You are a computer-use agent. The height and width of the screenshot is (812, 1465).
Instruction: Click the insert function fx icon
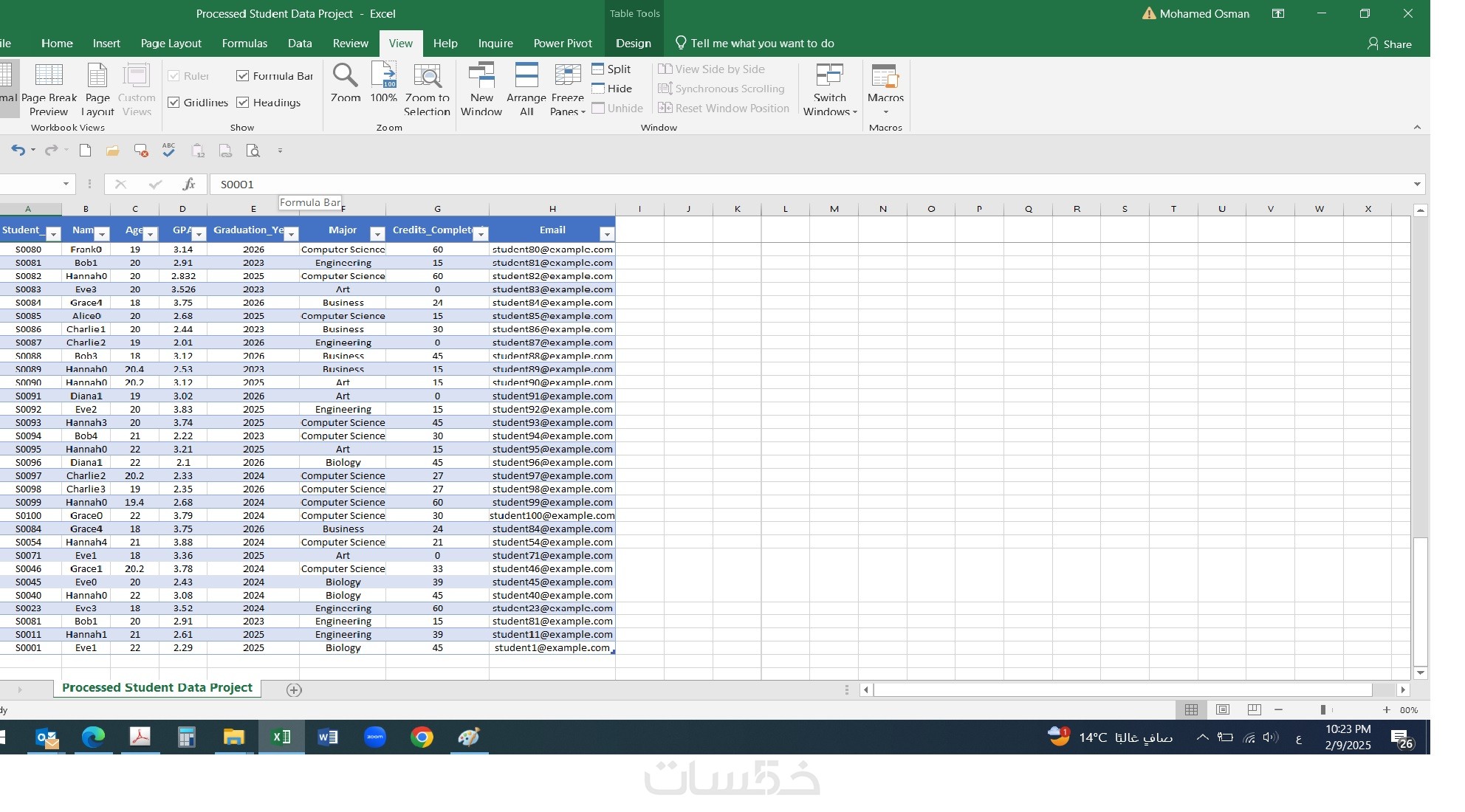coord(189,185)
